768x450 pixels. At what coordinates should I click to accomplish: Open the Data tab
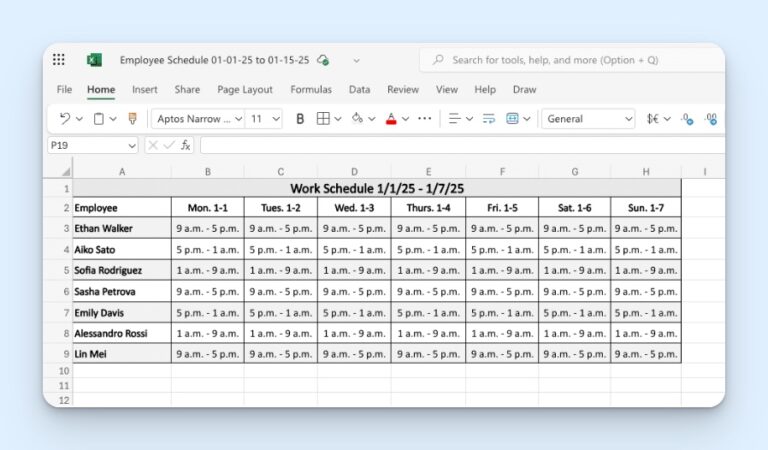point(360,90)
